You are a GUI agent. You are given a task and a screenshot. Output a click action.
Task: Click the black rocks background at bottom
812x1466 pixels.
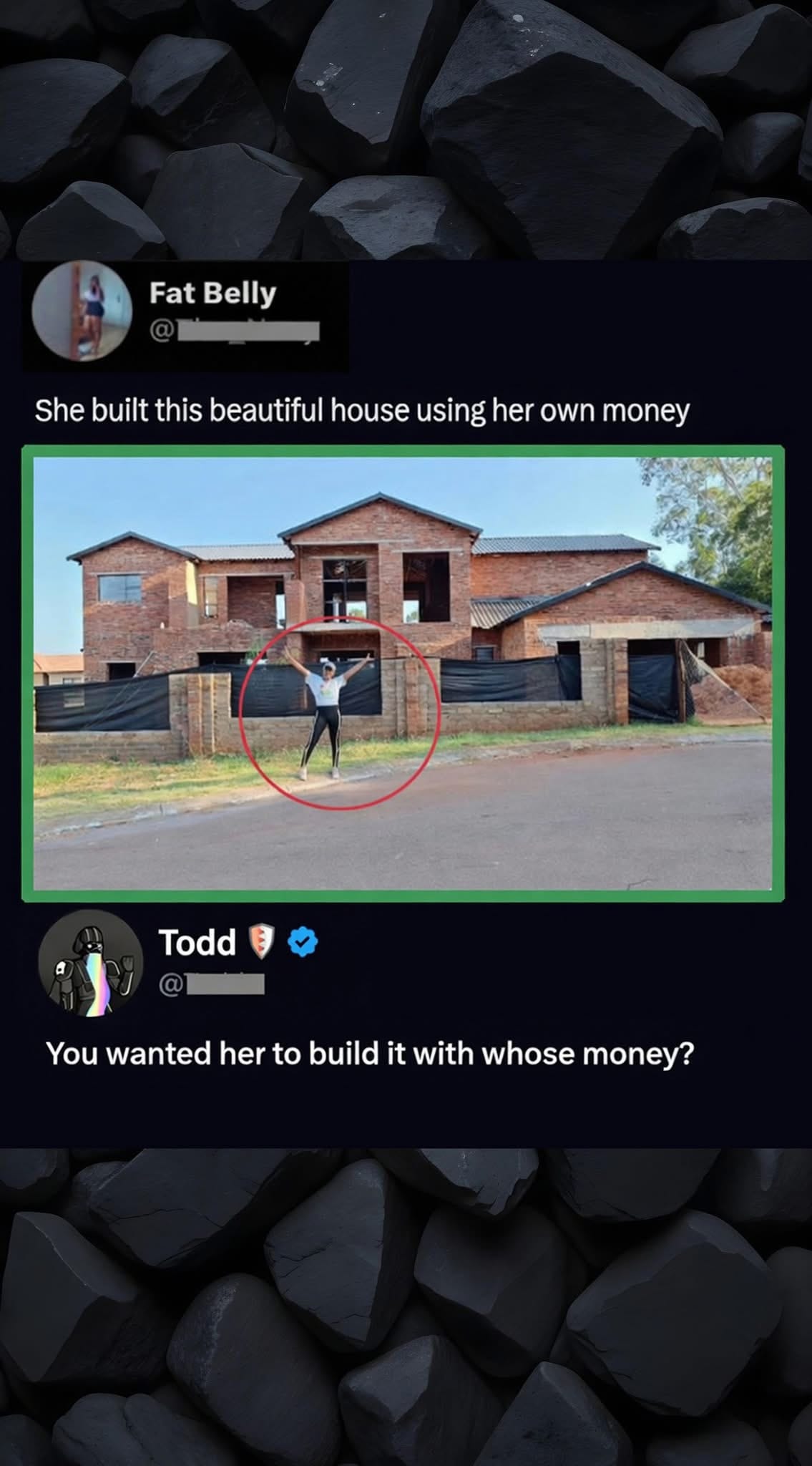coord(406,1307)
